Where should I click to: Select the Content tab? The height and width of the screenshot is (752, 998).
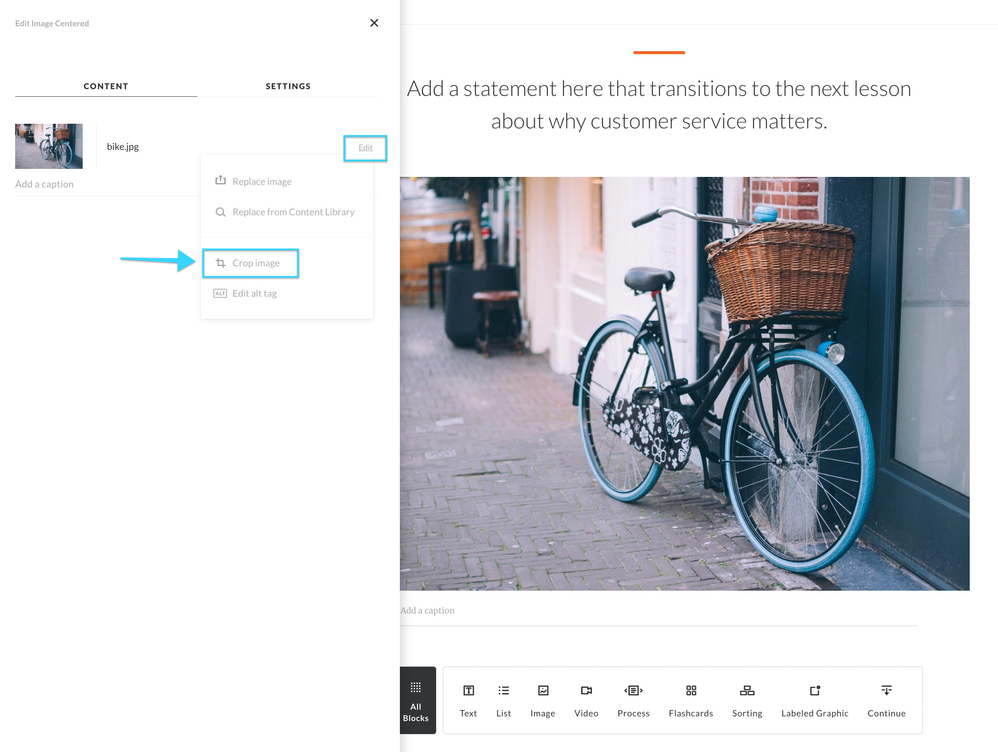click(x=106, y=86)
